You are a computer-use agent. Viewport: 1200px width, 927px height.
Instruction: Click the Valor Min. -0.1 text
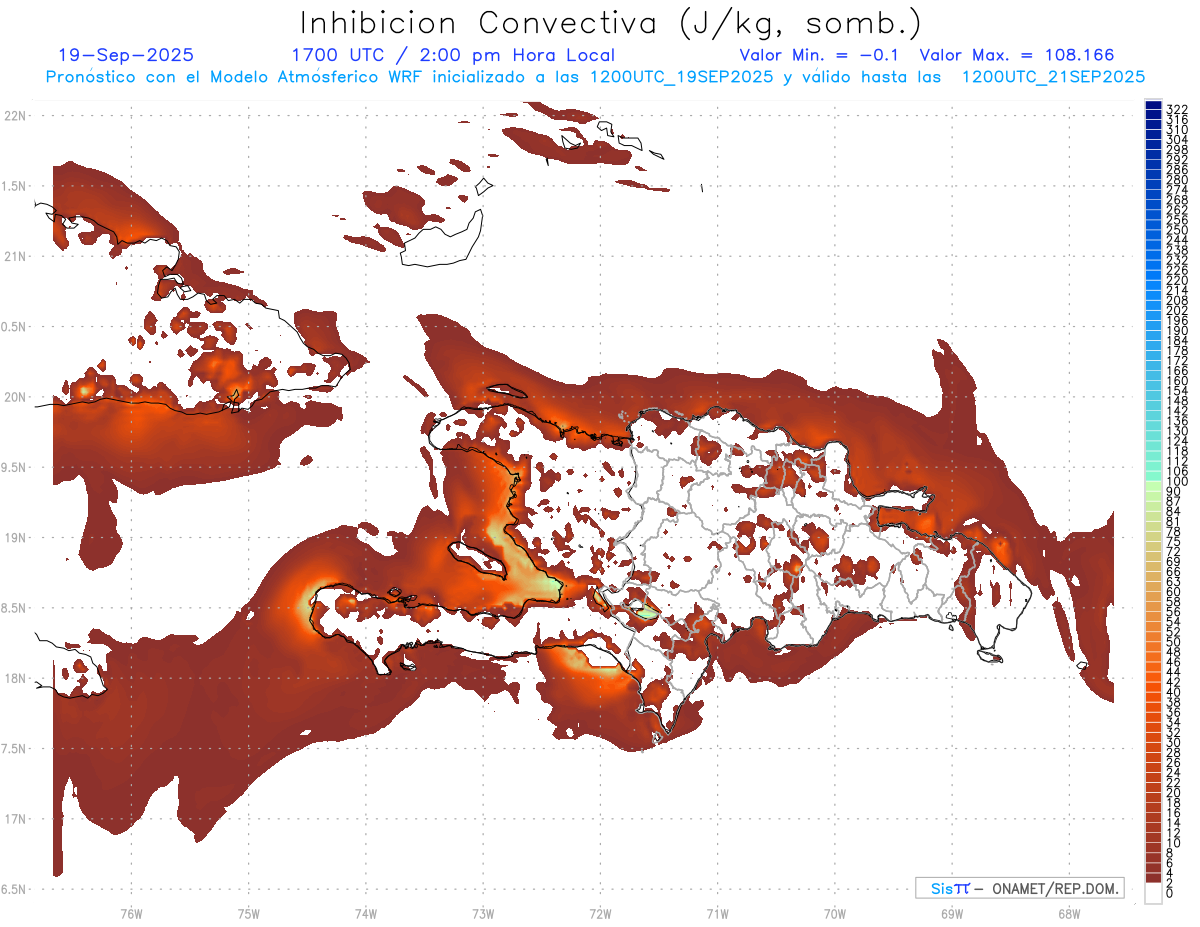click(x=821, y=55)
